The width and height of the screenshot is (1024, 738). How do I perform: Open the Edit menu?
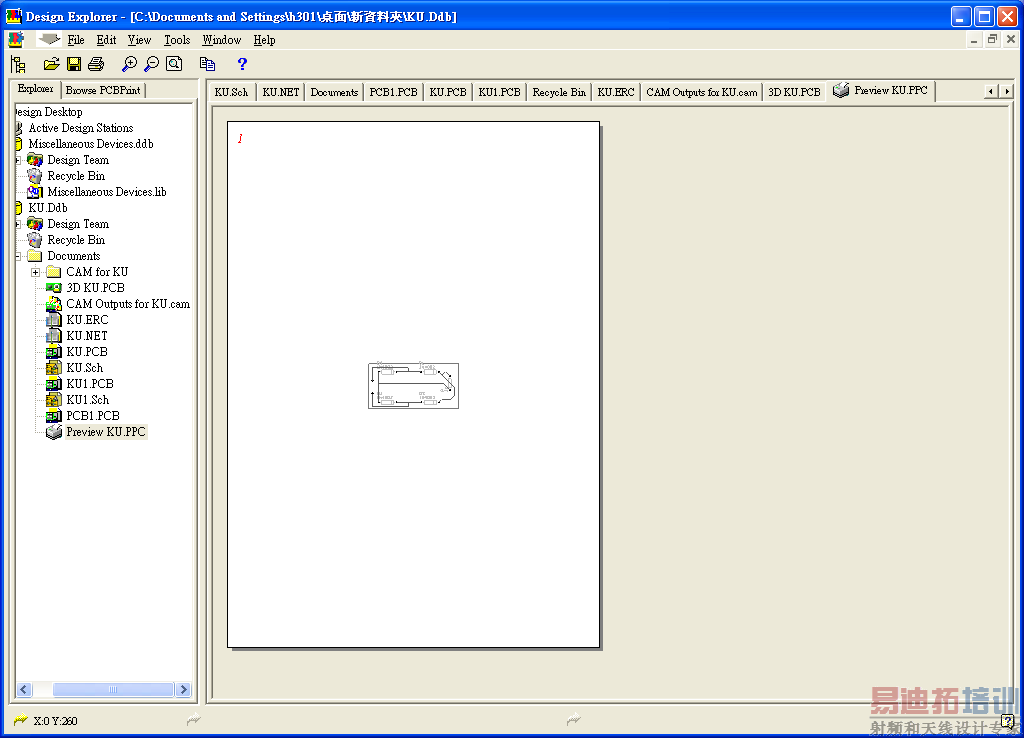pyautogui.click(x=106, y=40)
